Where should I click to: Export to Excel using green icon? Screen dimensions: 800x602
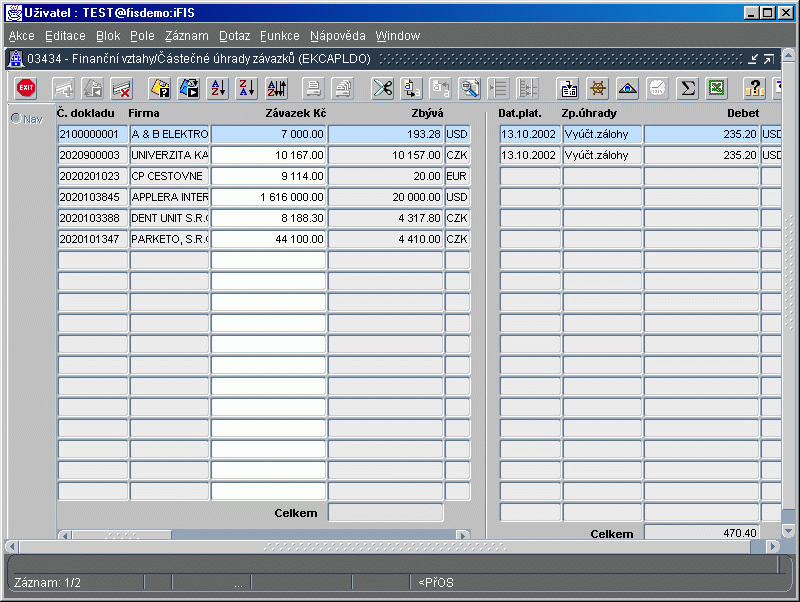(x=716, y=89)
